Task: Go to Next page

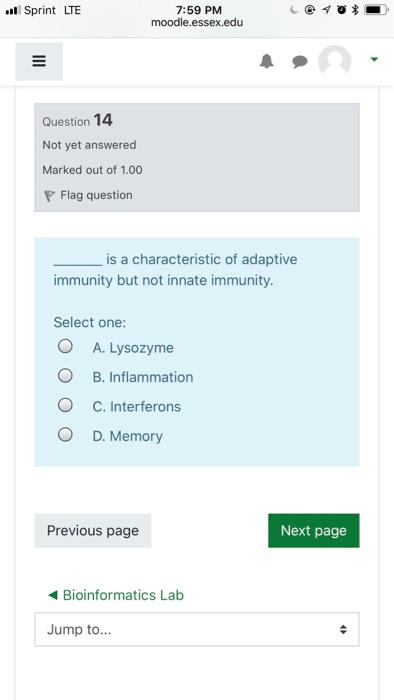Action: pos(314,530)
